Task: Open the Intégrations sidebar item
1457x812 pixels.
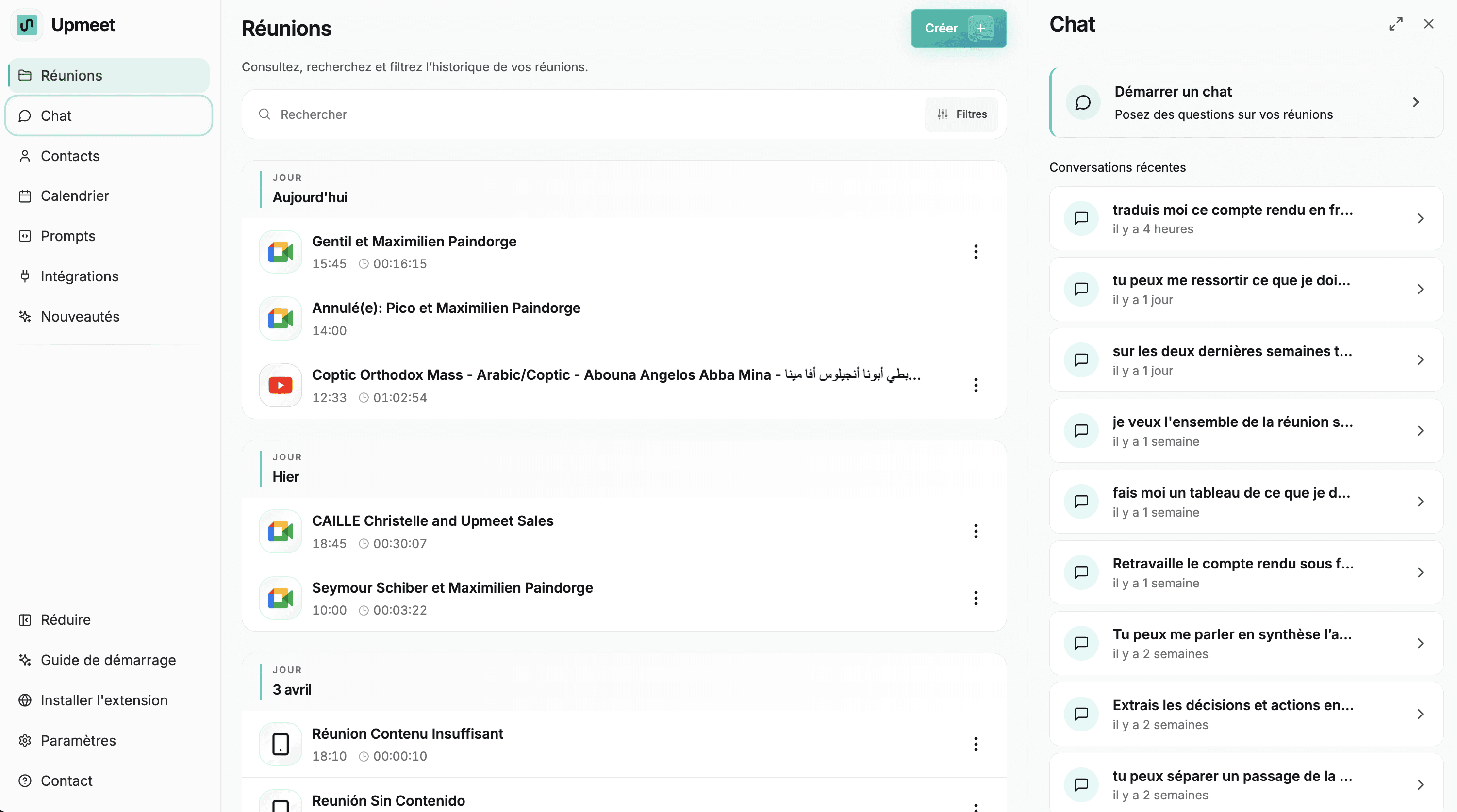Action: pos(79,276)
